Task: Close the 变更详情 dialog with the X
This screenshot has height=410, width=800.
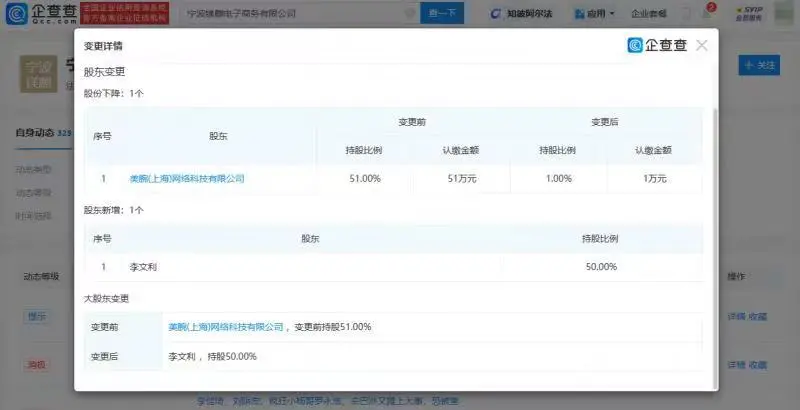Action: click(702, 45)
